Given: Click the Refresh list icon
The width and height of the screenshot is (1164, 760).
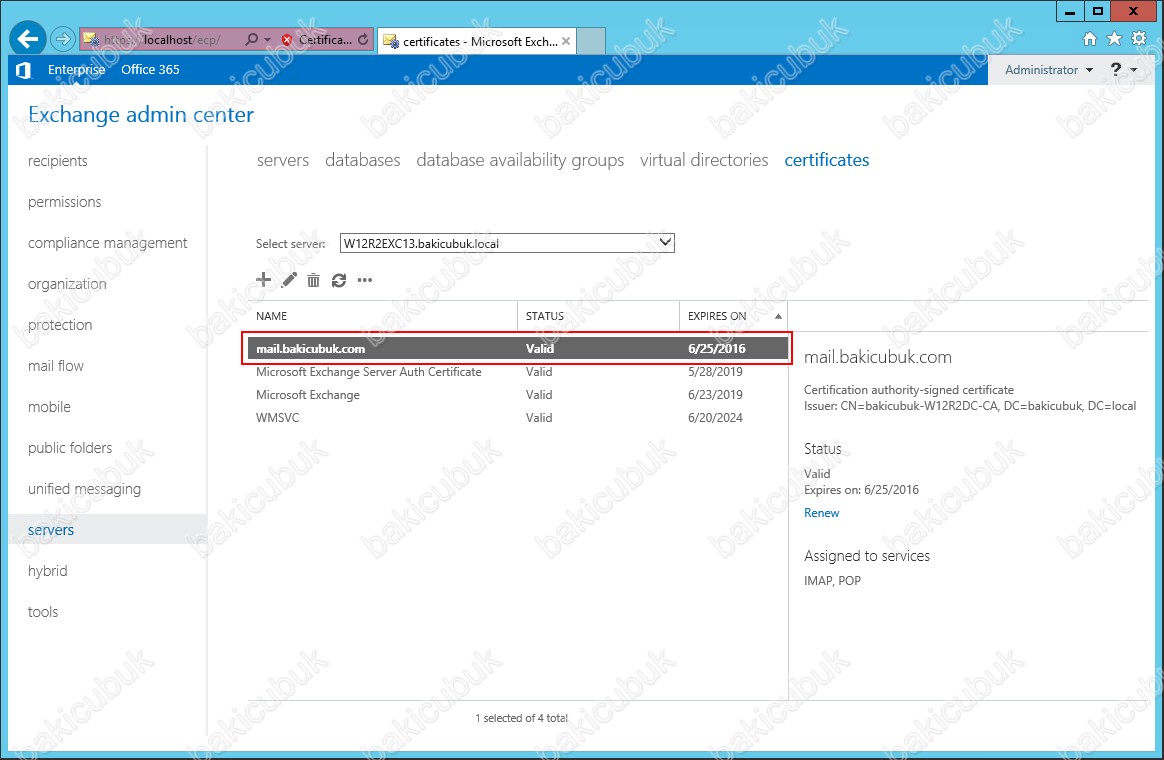Looking at the screenshot, I should click(x=339, y=280).
